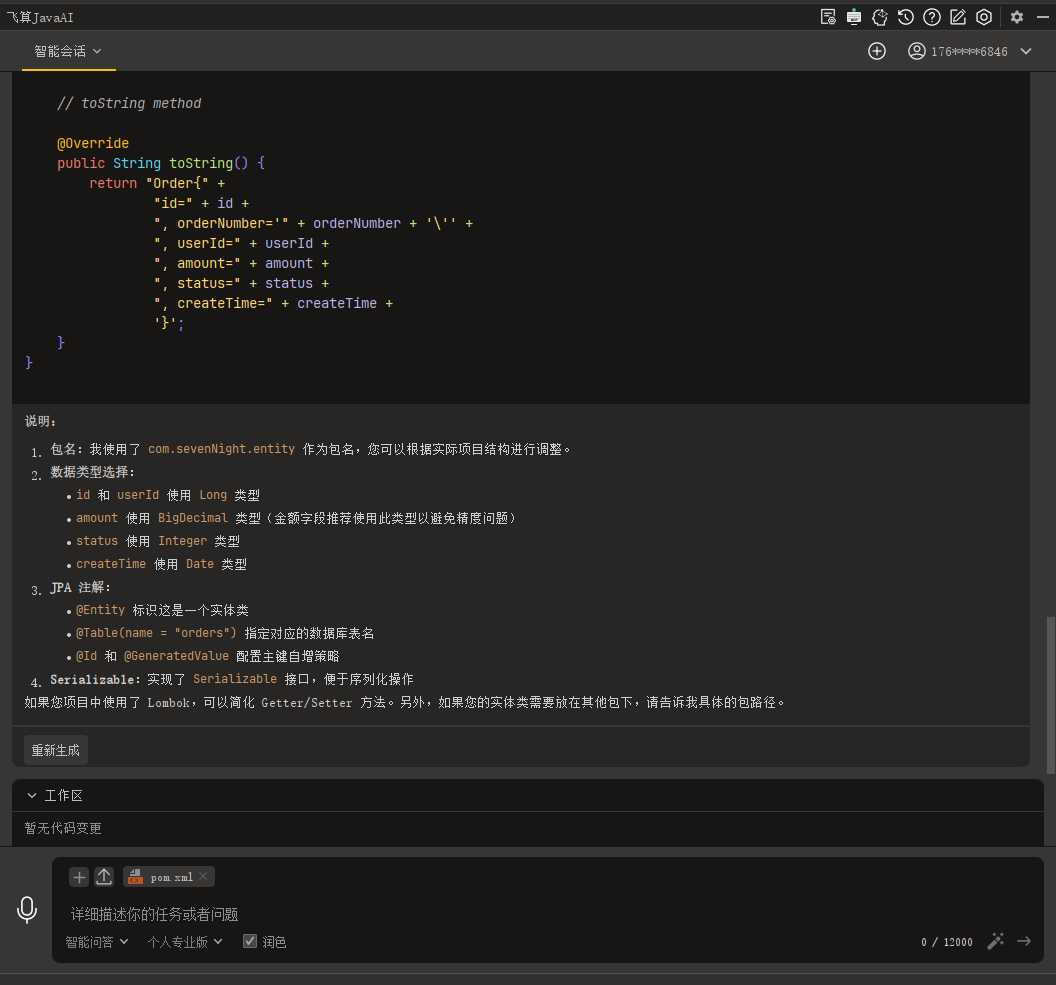Click the magic wand polish icon
The image size is (1056, 985).
click(x=995, y=941)
